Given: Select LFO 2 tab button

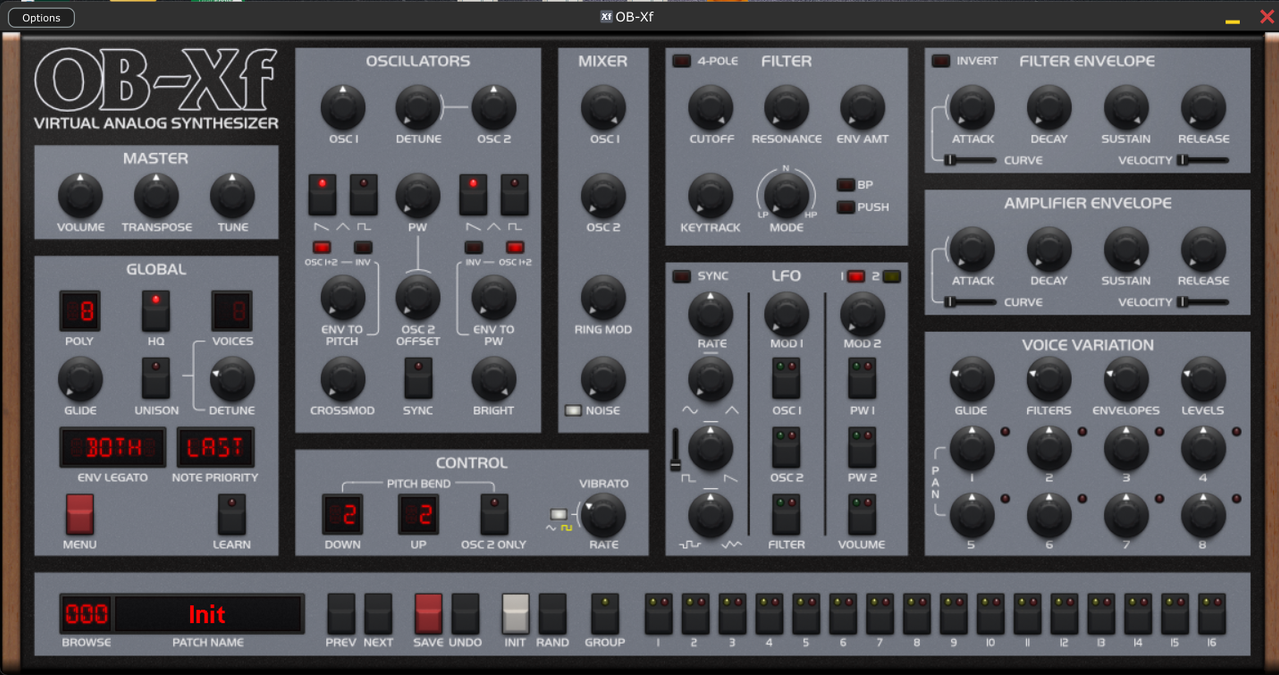Looking at the screenshot, I should [891, 276].
